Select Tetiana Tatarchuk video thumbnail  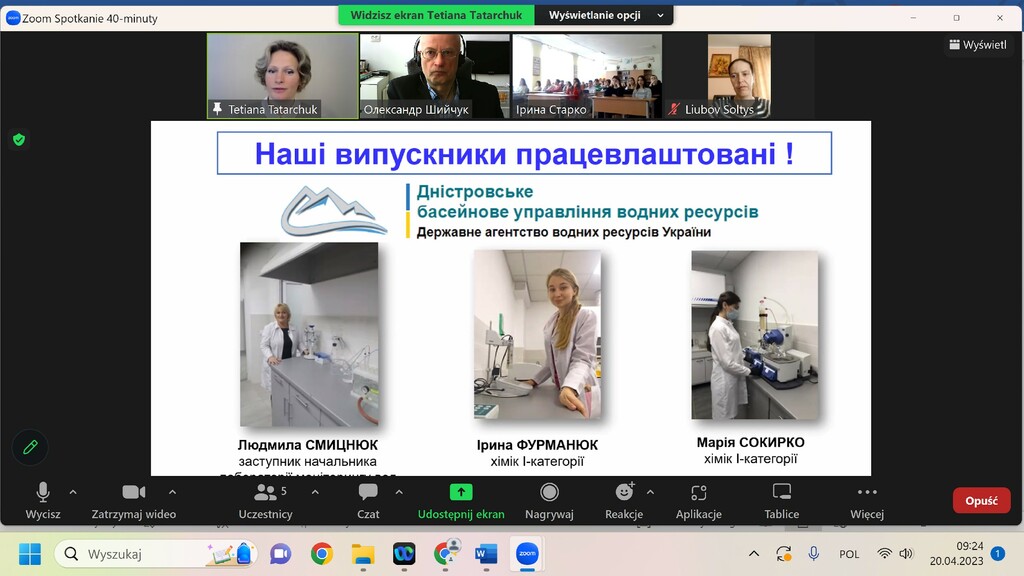[283, 76]
